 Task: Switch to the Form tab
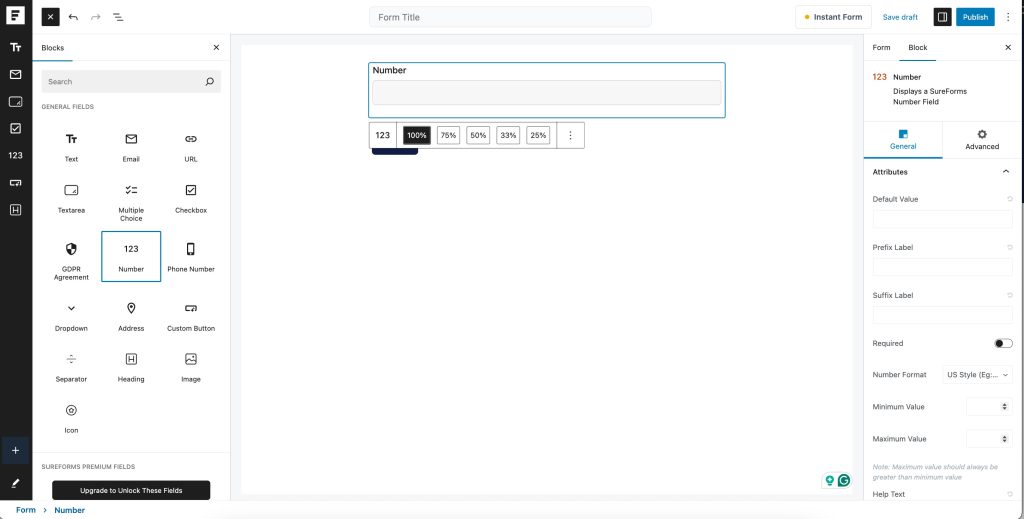coord(881,47)
